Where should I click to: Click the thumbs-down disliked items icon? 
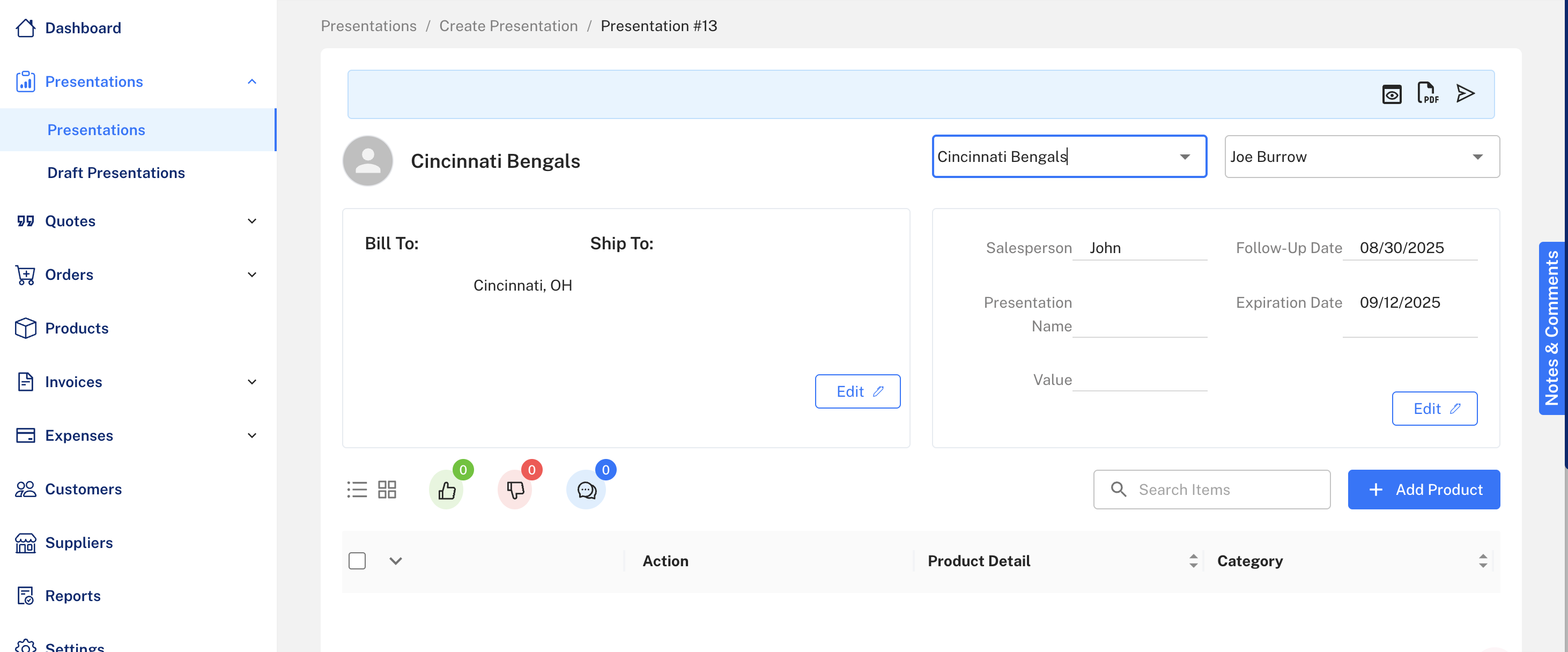click(515, 490)
